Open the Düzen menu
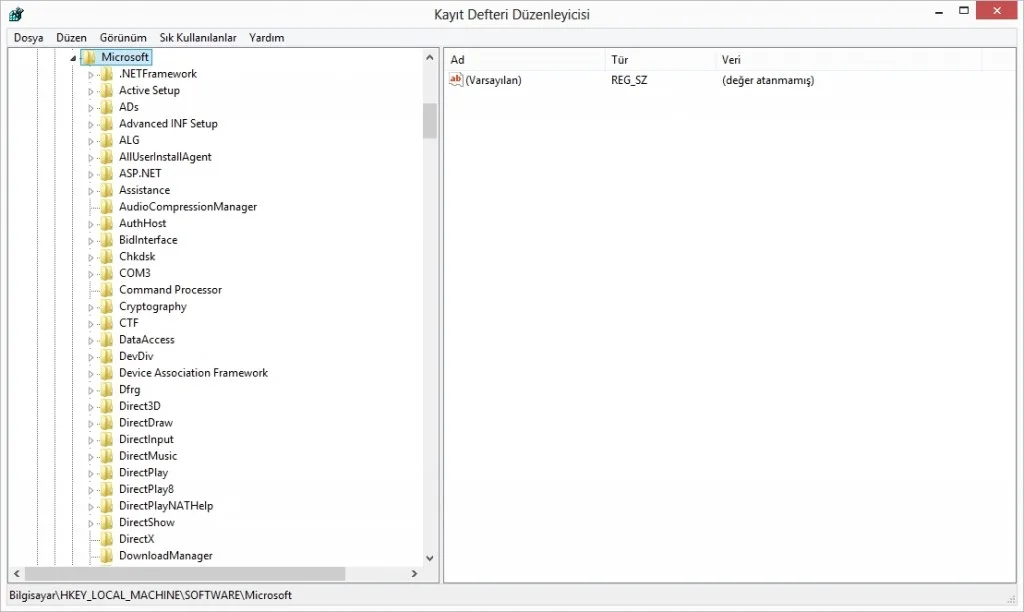The height and width of the screenshot is (612, 1024). click(x=71, y=38)
